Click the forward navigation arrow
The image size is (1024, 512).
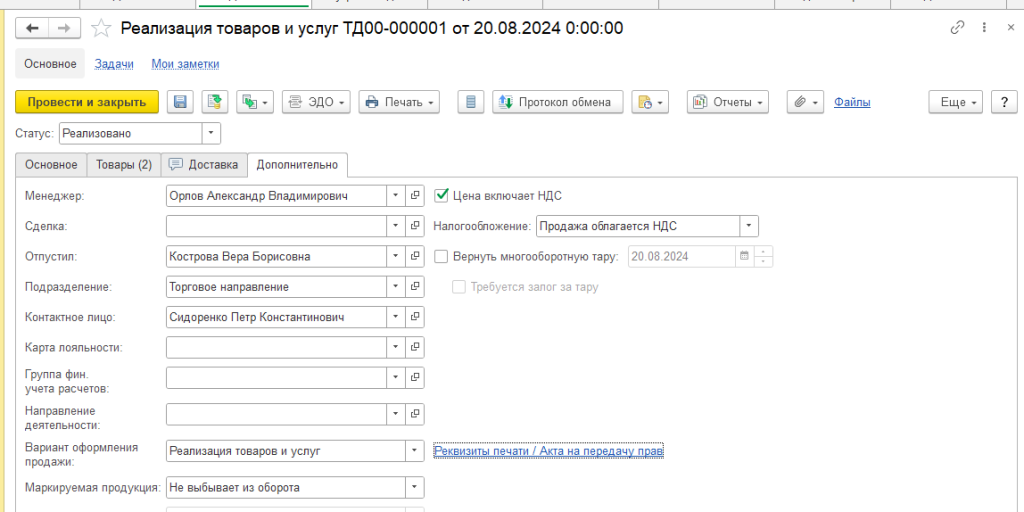click(63, 28)
